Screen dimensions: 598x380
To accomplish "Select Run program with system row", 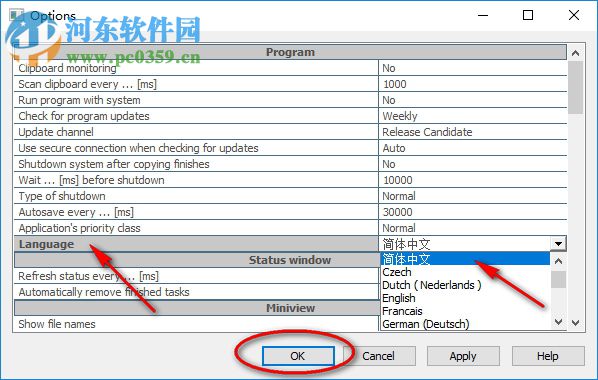I will pyautogui.click(x=196, y=100).
